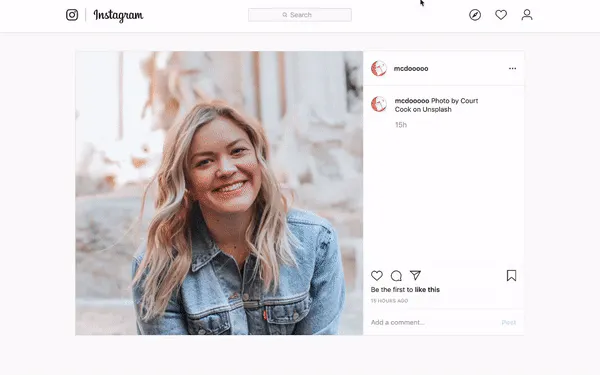
Task: Click the mcdooooo avatar in post header
Action: click(379, 68)
